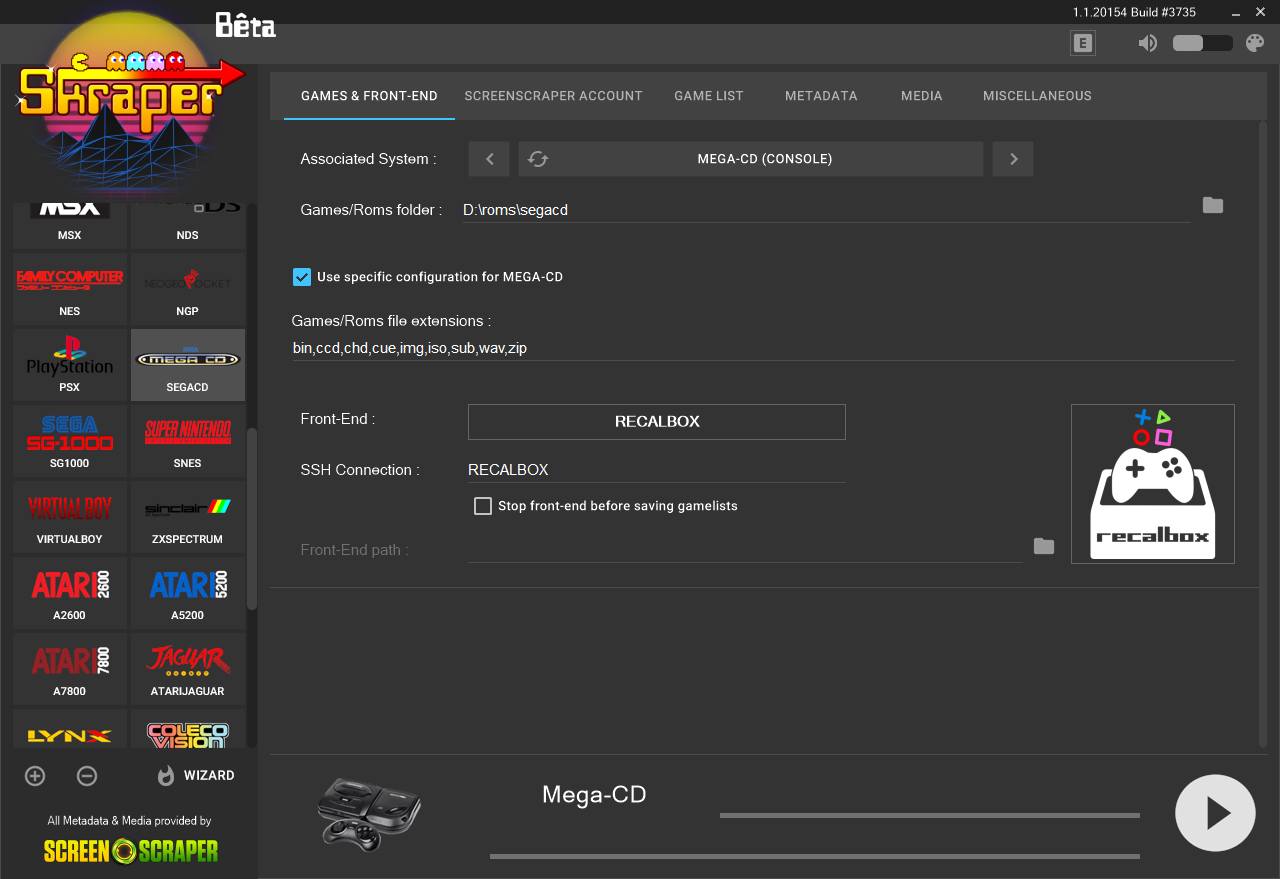The height and width of the screenshot is (879, 1280).
Task: Click the Mega-CD title text
Action: (x=594, y=795)
